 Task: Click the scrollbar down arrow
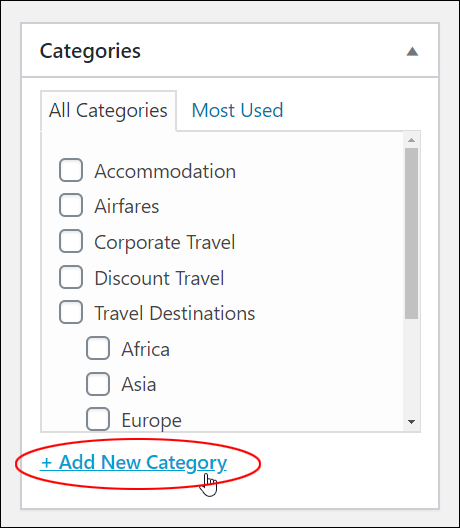(411, 422)
